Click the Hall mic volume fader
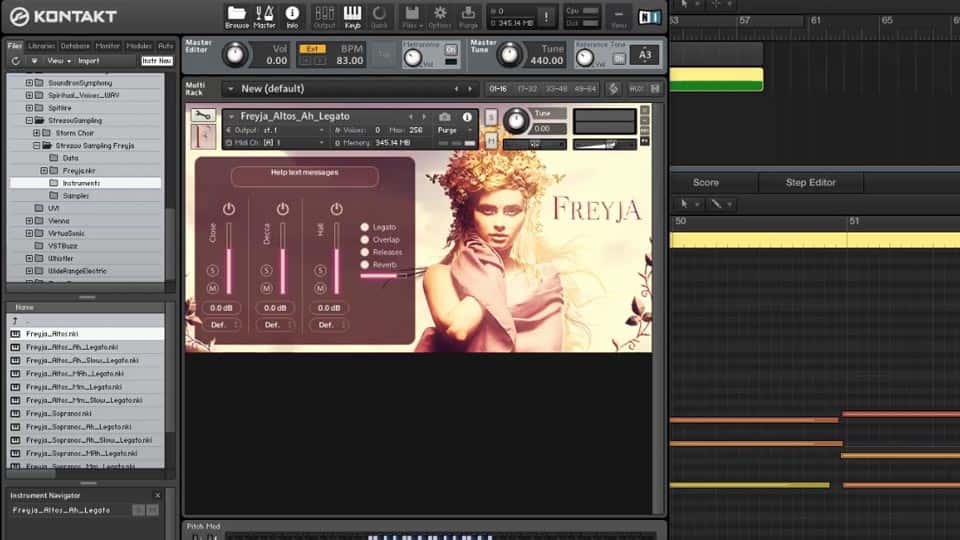The height and width of the screenshot is (540, 960). click(336, 258)
